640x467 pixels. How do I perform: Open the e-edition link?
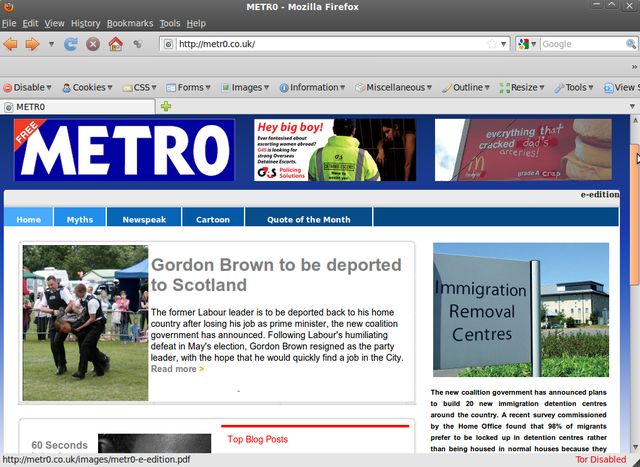click(600, 194)
